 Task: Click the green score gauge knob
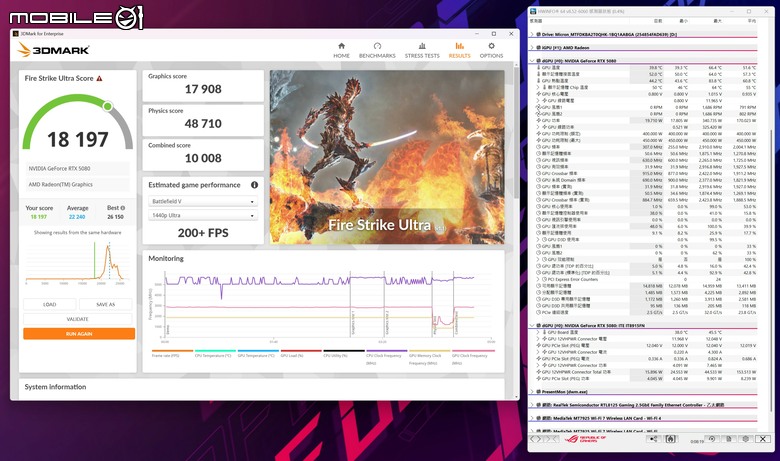point(107,106)
